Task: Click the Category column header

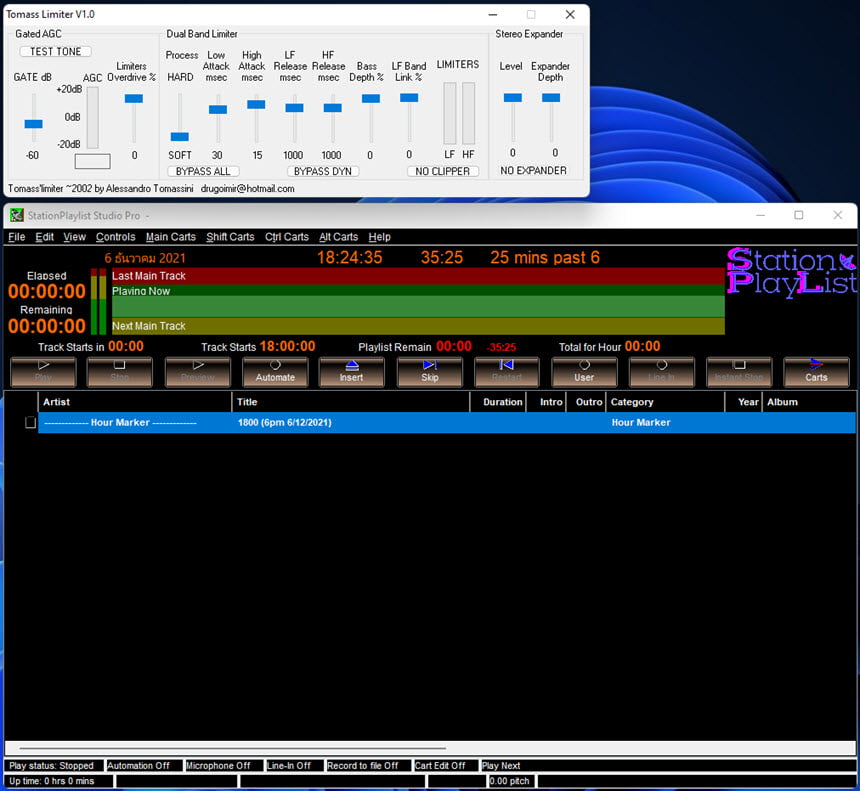Action: pyautogui.click(x=665, y=402)
